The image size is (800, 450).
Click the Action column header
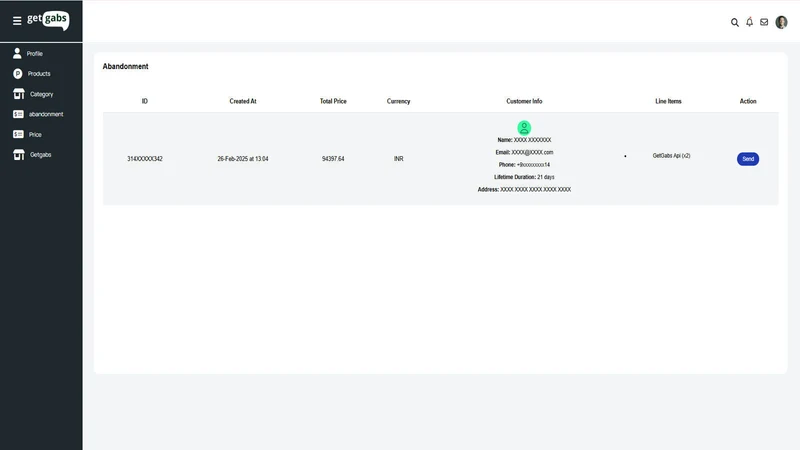(x=748, y=101)
